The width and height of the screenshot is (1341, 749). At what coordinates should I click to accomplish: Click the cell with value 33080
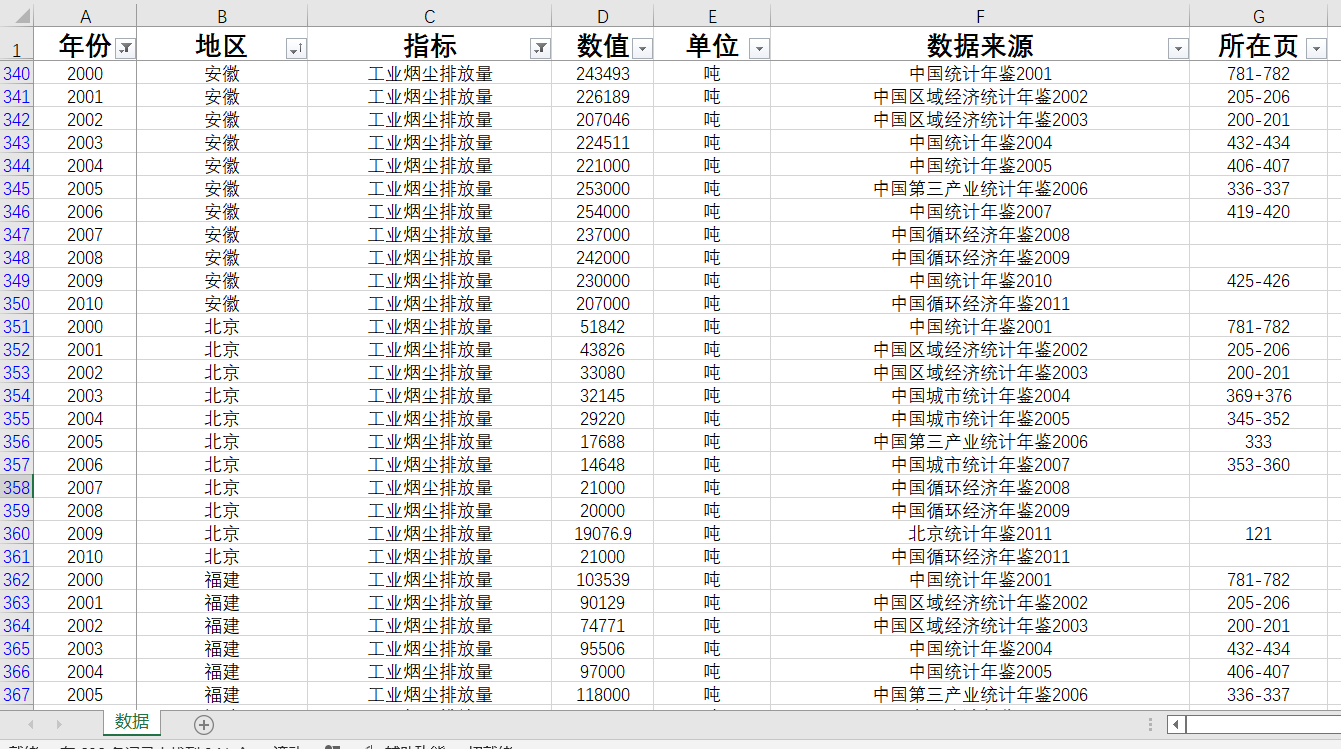tap(603, 373)
